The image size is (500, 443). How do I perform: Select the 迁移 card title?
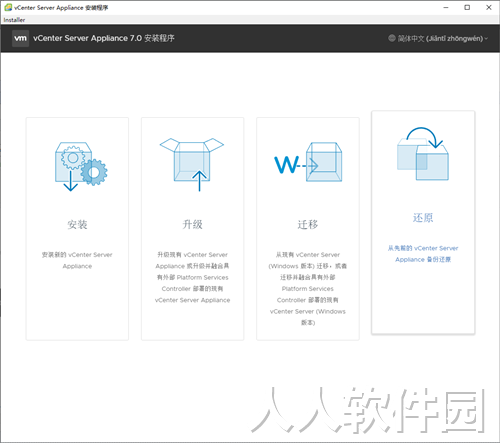[308, 224]
